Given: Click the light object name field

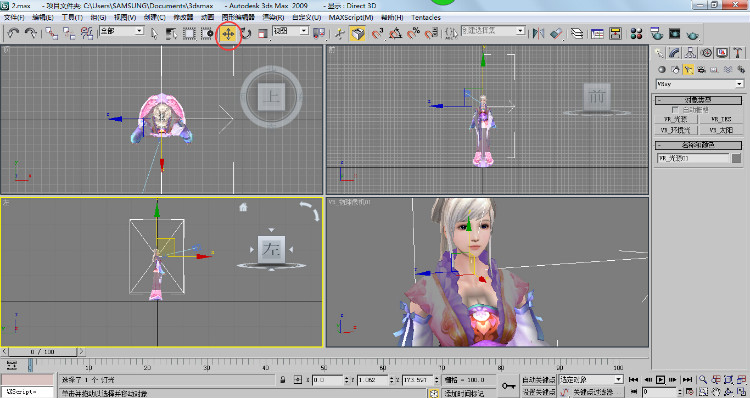Looking at the screenshot, I should (x=693, y=158).
